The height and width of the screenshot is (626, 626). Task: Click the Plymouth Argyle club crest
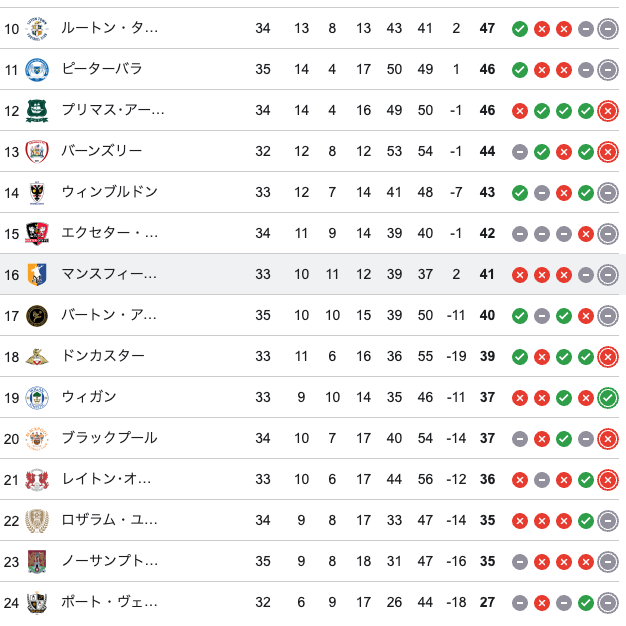[37, 110]
